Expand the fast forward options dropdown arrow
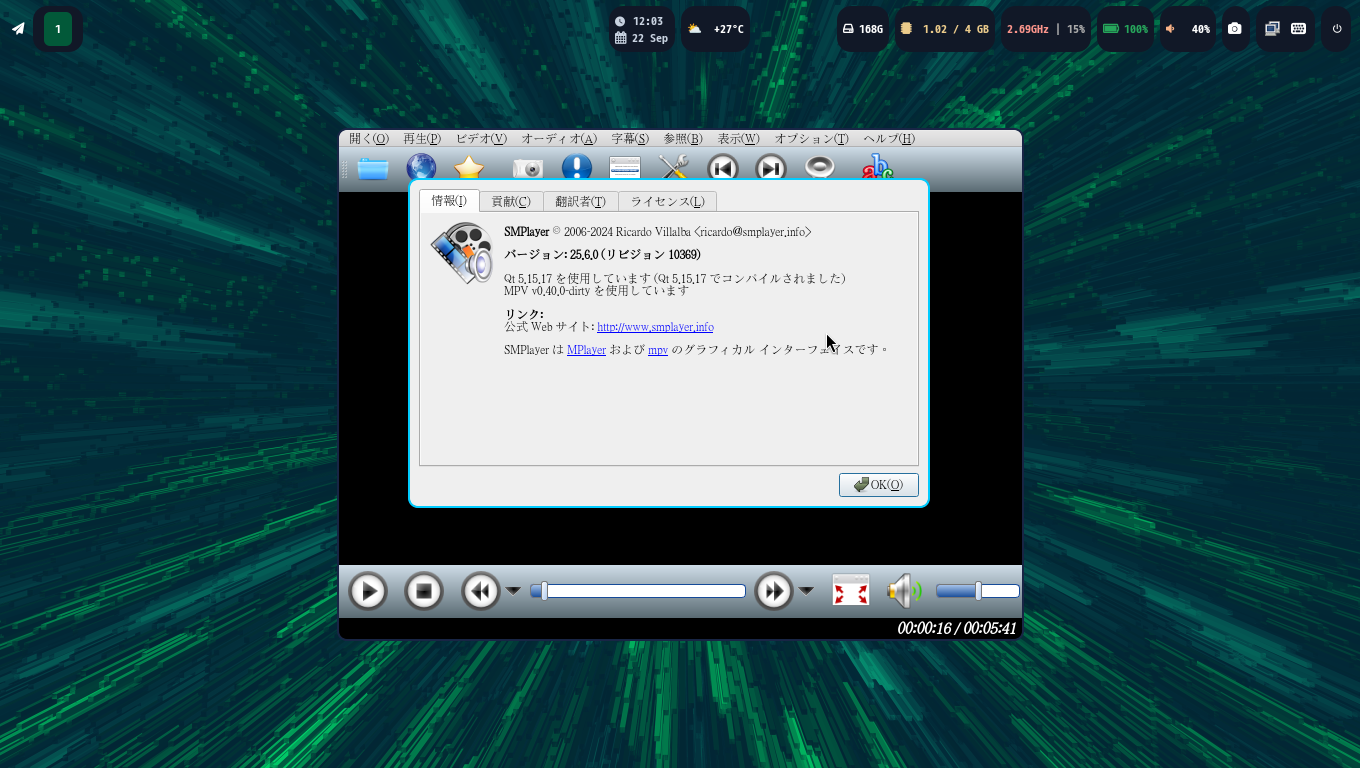1360x768 pixels. pos(806,591)
